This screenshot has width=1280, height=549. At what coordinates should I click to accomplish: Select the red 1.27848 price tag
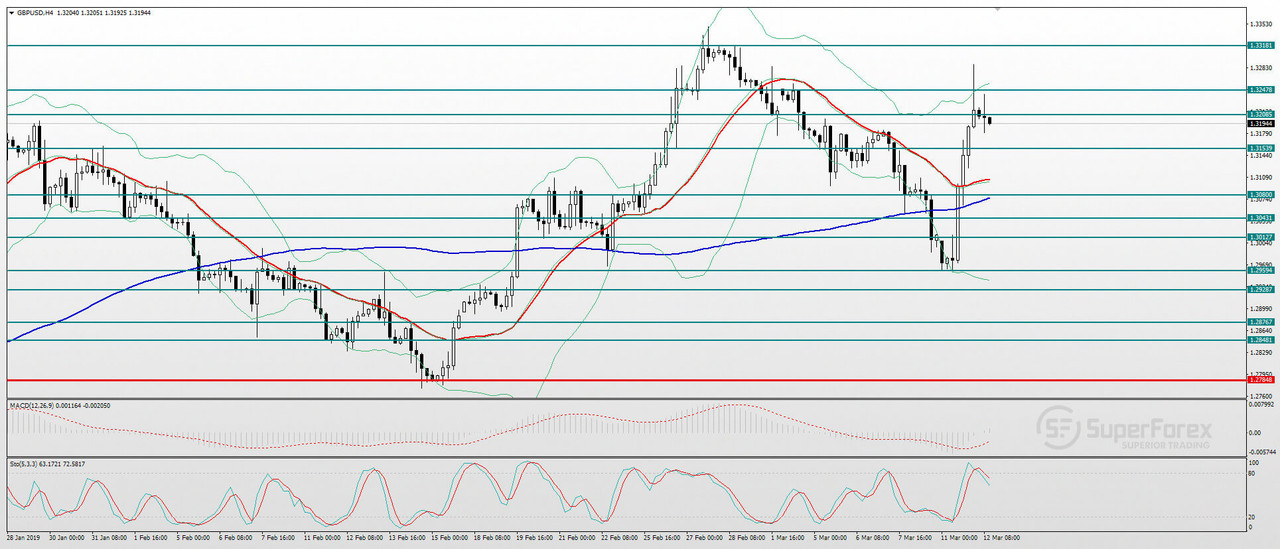(1260, 380)
